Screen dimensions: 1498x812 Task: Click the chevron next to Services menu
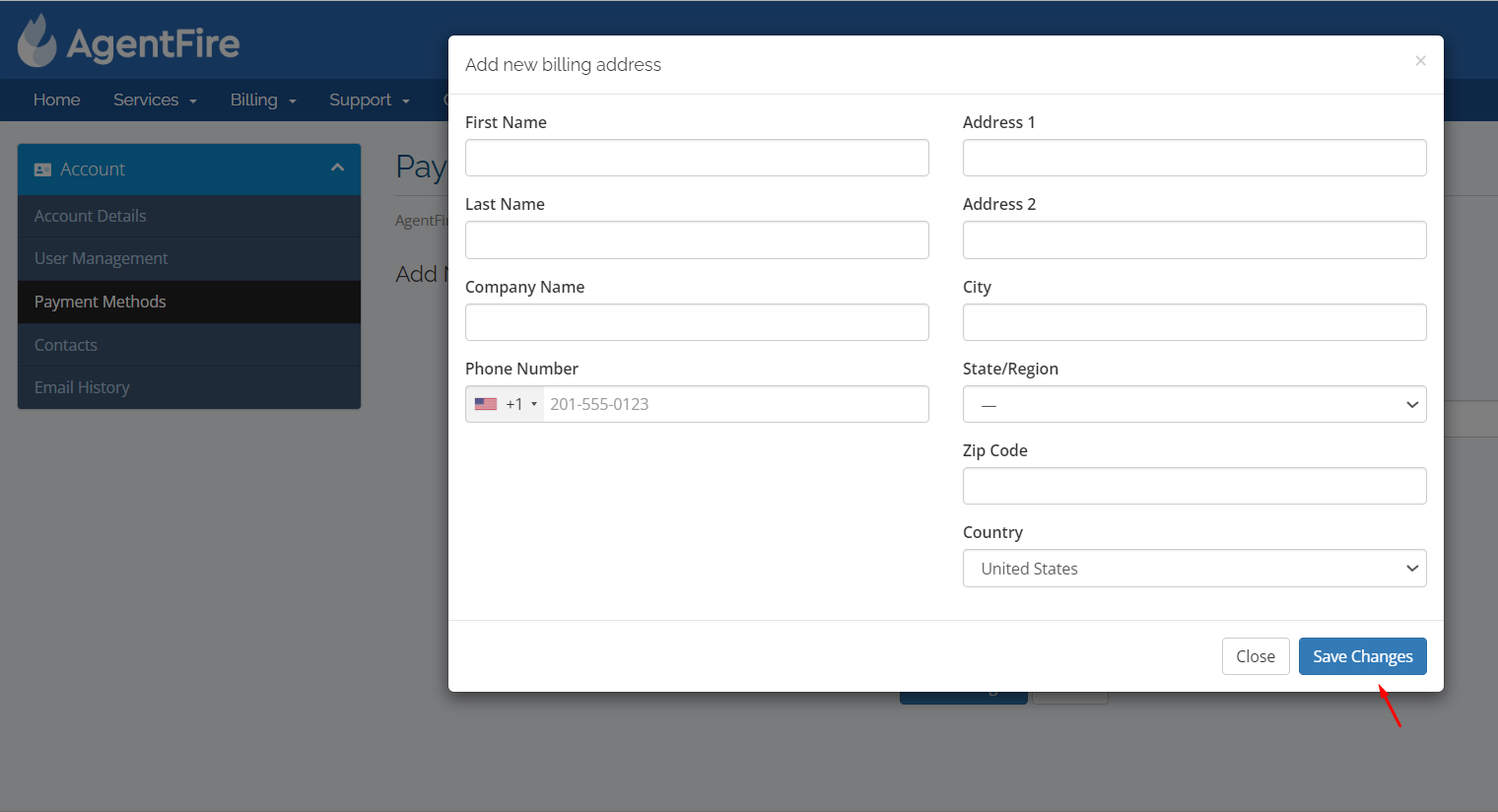(193, 100)
